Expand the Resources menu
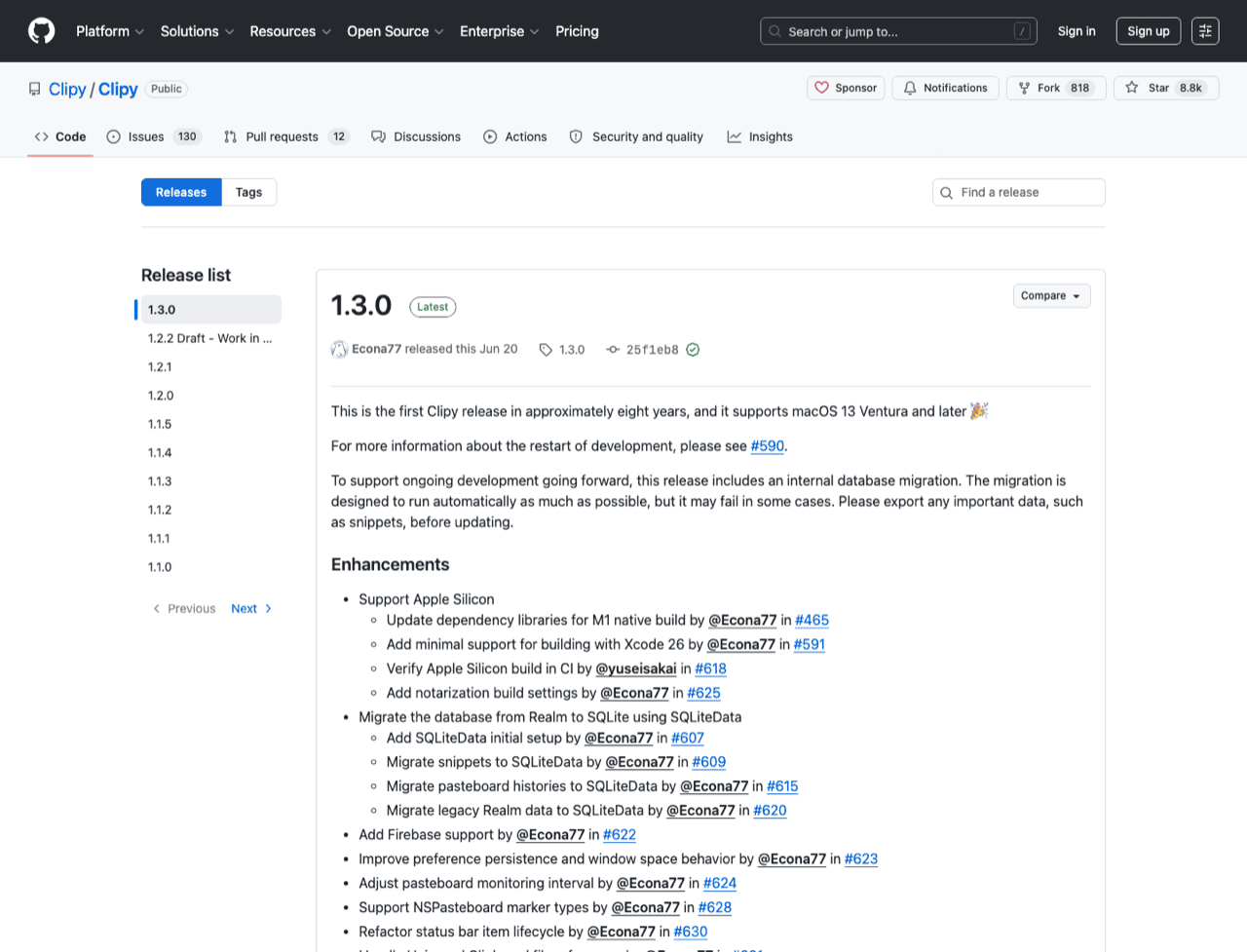The image size is (1247, 952). pyautogui.click(x=290, y=31)
